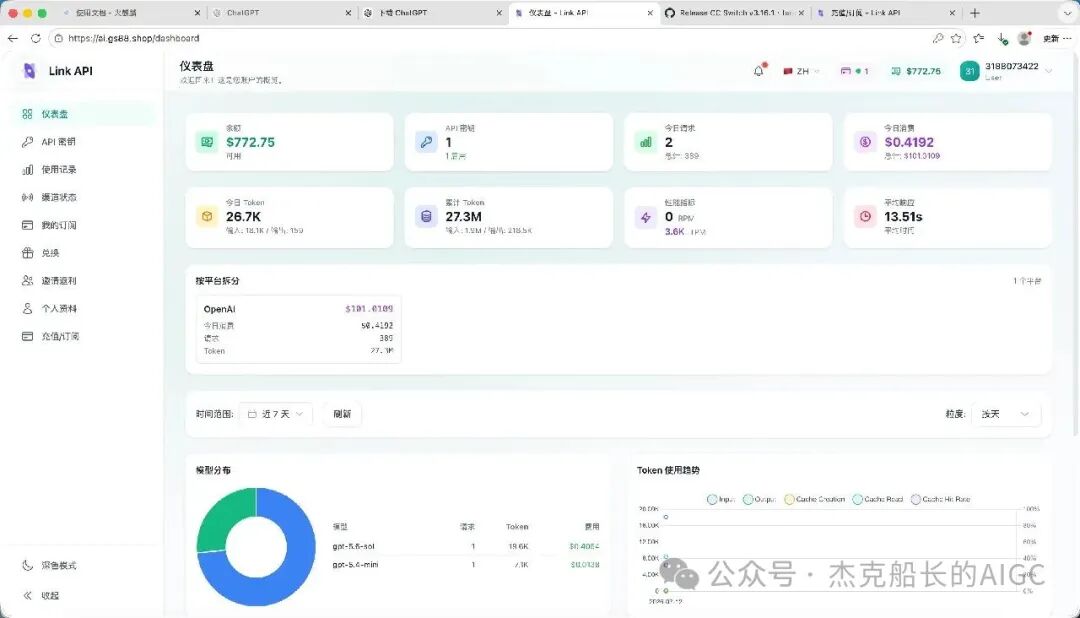Click the purple dollar icon on 今日消费 card
Screen dimensions: 1080x618
[866, 142]
